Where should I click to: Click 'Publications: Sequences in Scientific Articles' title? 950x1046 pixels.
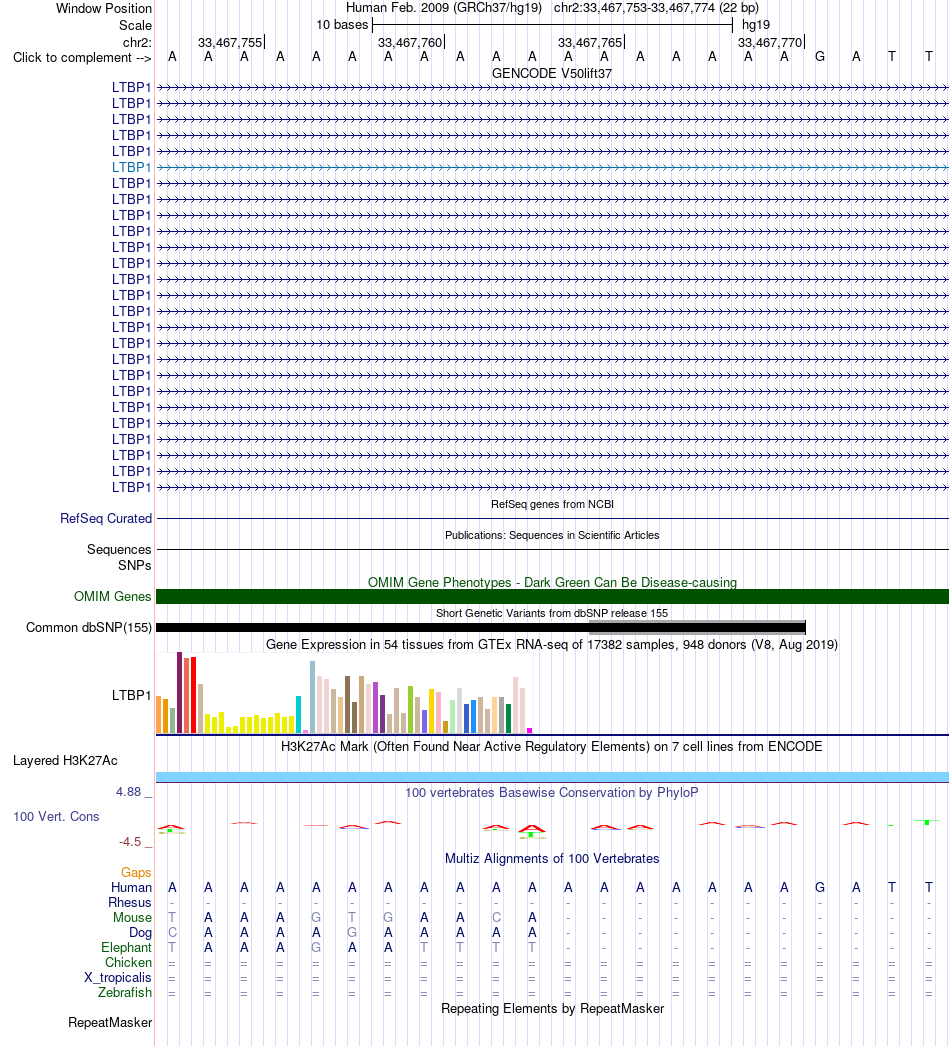552,535
